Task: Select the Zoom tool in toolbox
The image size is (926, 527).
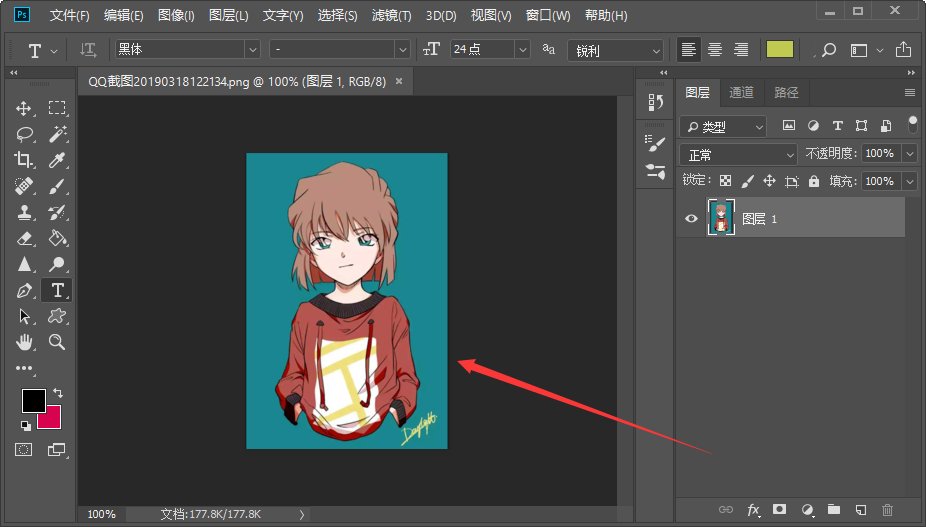Action: 57,342
